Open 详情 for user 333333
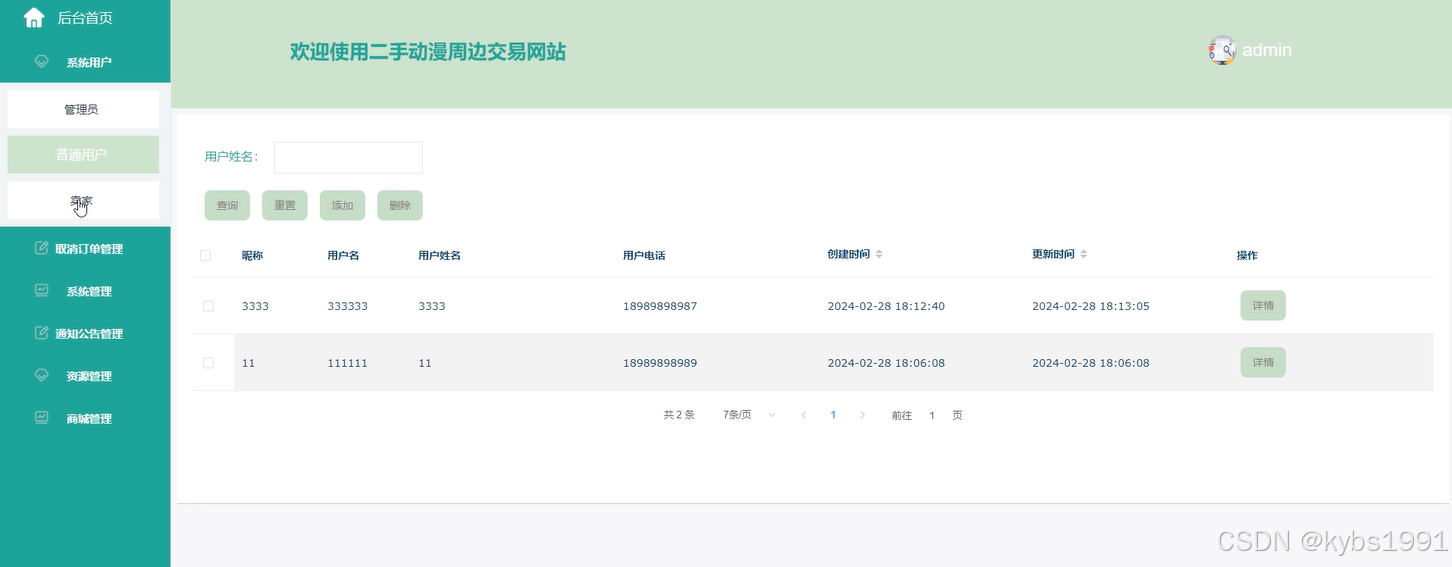 coord(1263,306)
